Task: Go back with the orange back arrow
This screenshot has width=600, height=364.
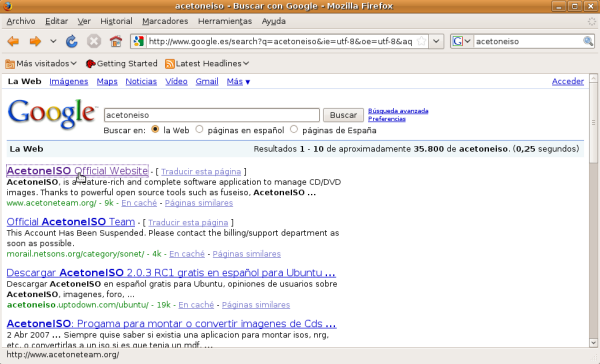Action: [13, 41]
